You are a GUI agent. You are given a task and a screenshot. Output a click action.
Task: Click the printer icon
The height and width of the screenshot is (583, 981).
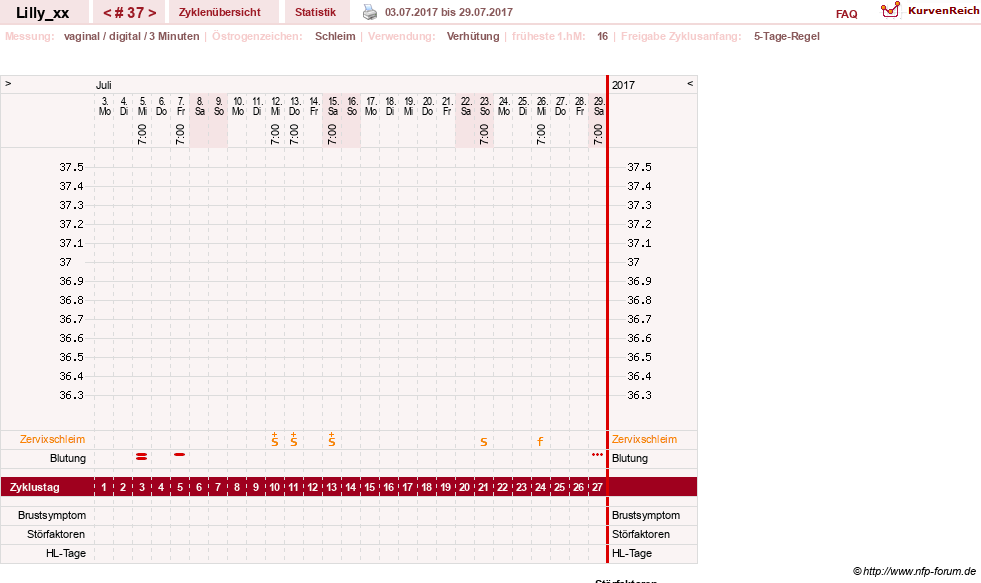pyautogui.click(x=370, y=12)
